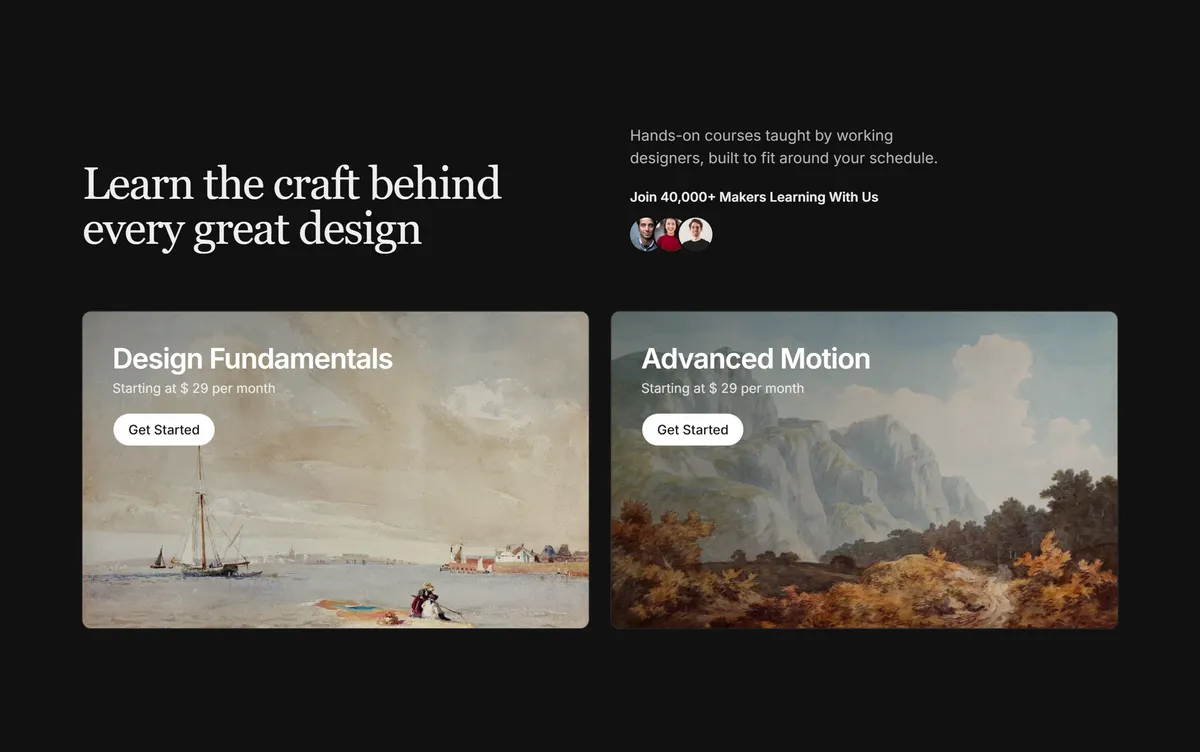Open the Design Fundamentals card title
Image resolution: width=1200 pixels, height=752 pixels.
[253, 358]
